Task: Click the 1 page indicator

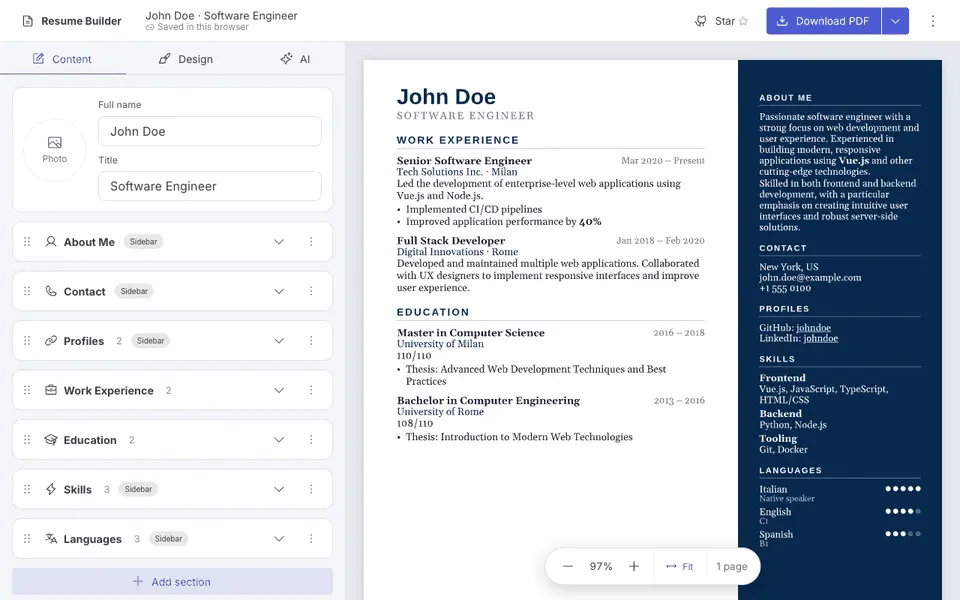Action: [732, 566]
